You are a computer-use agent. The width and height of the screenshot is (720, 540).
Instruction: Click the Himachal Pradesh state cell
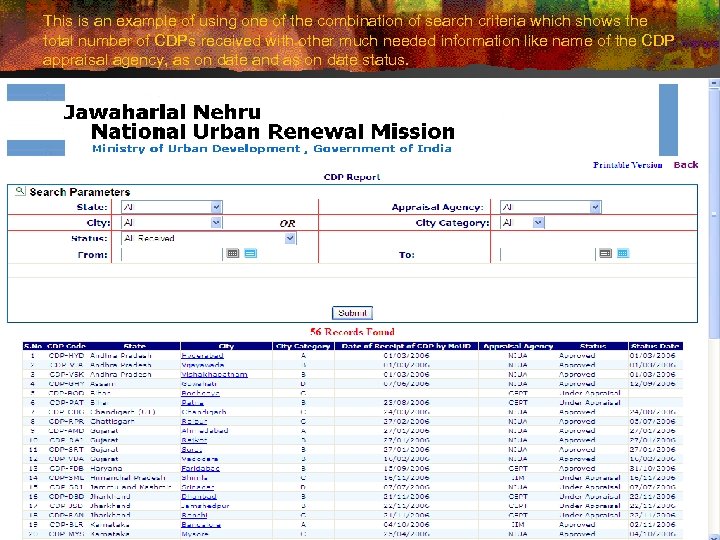point(128,478)
